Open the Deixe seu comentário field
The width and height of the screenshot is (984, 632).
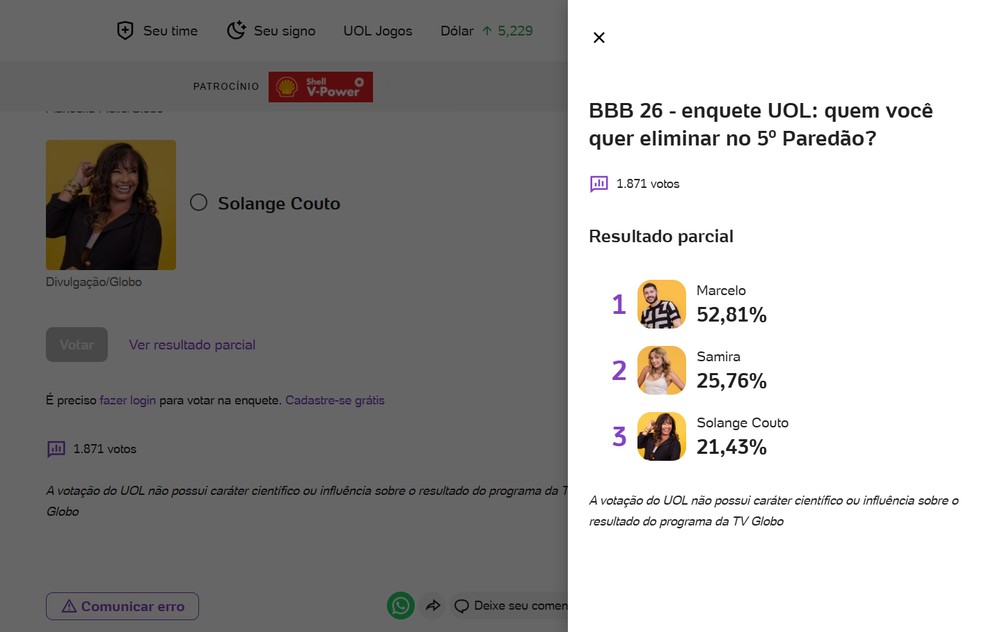tap(511, 606)
